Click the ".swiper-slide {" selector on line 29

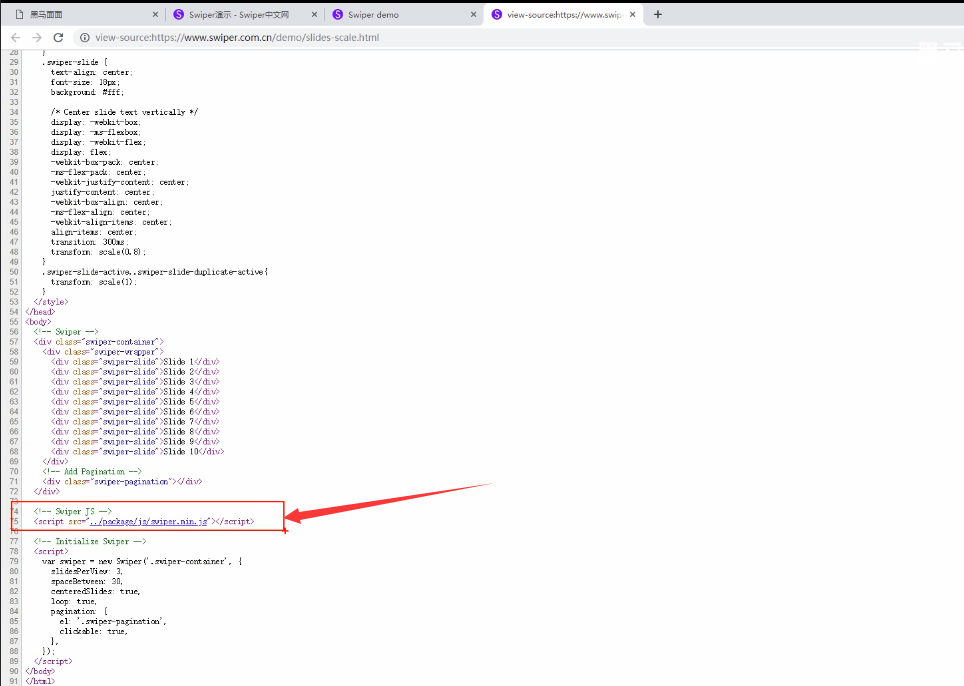[x=74, y=62]
